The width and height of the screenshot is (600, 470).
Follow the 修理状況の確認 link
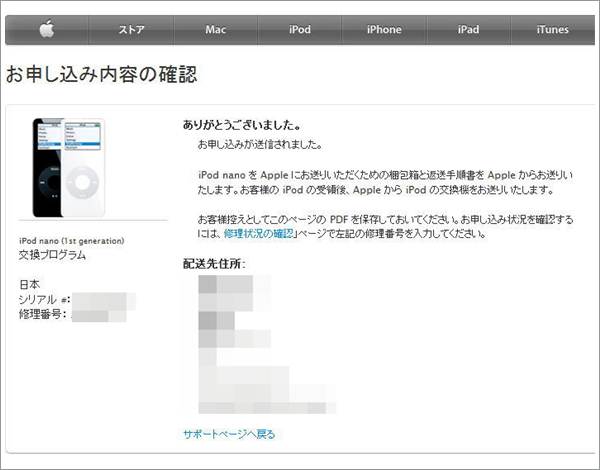click(x=259, y=233)
